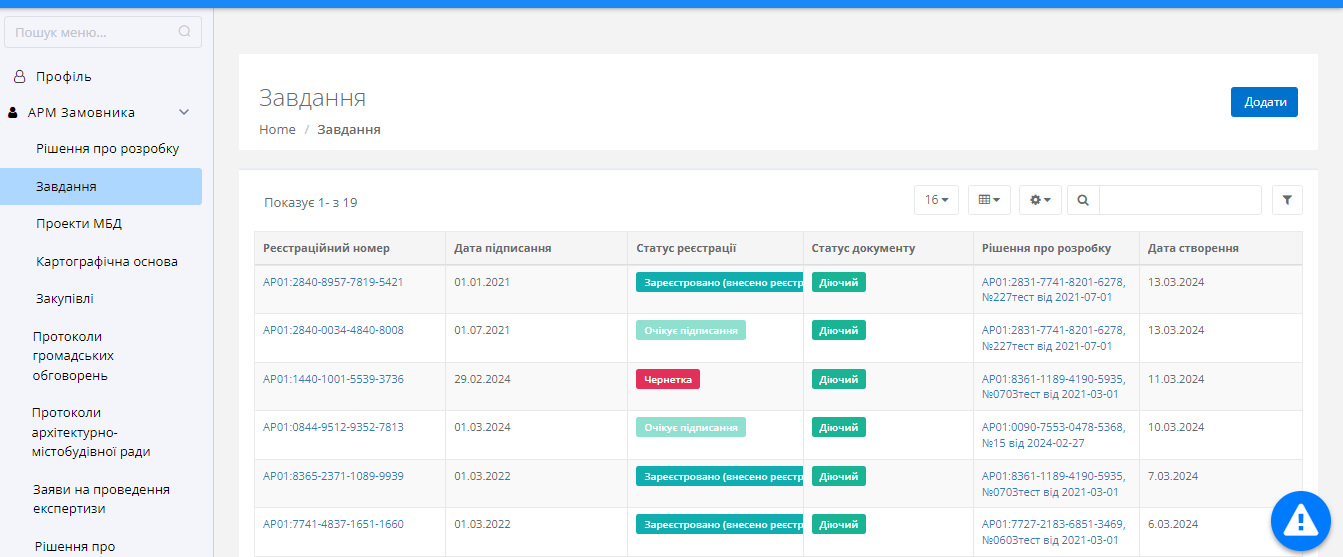
Task: Click the Home breadcrumb link
Action: [277, 129]
